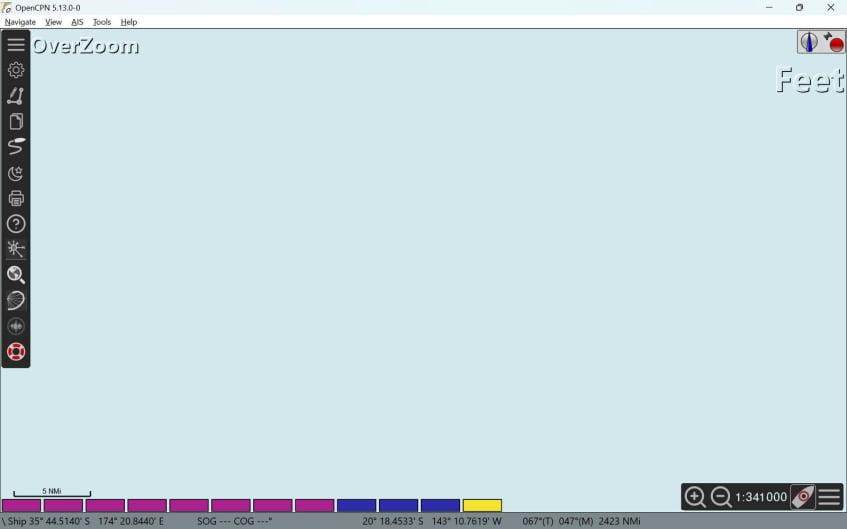Open the About OpenCPN help icon
Viewport: 847px width, 529px height.
pos(16,224)
